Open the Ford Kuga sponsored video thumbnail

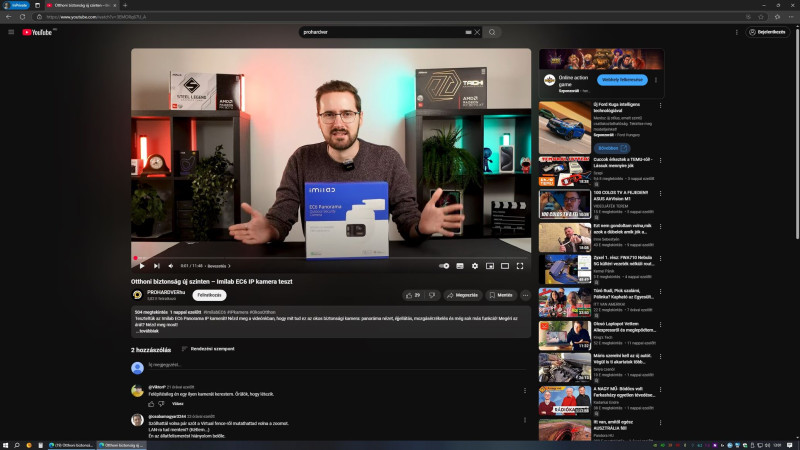[x=565, y=128]
